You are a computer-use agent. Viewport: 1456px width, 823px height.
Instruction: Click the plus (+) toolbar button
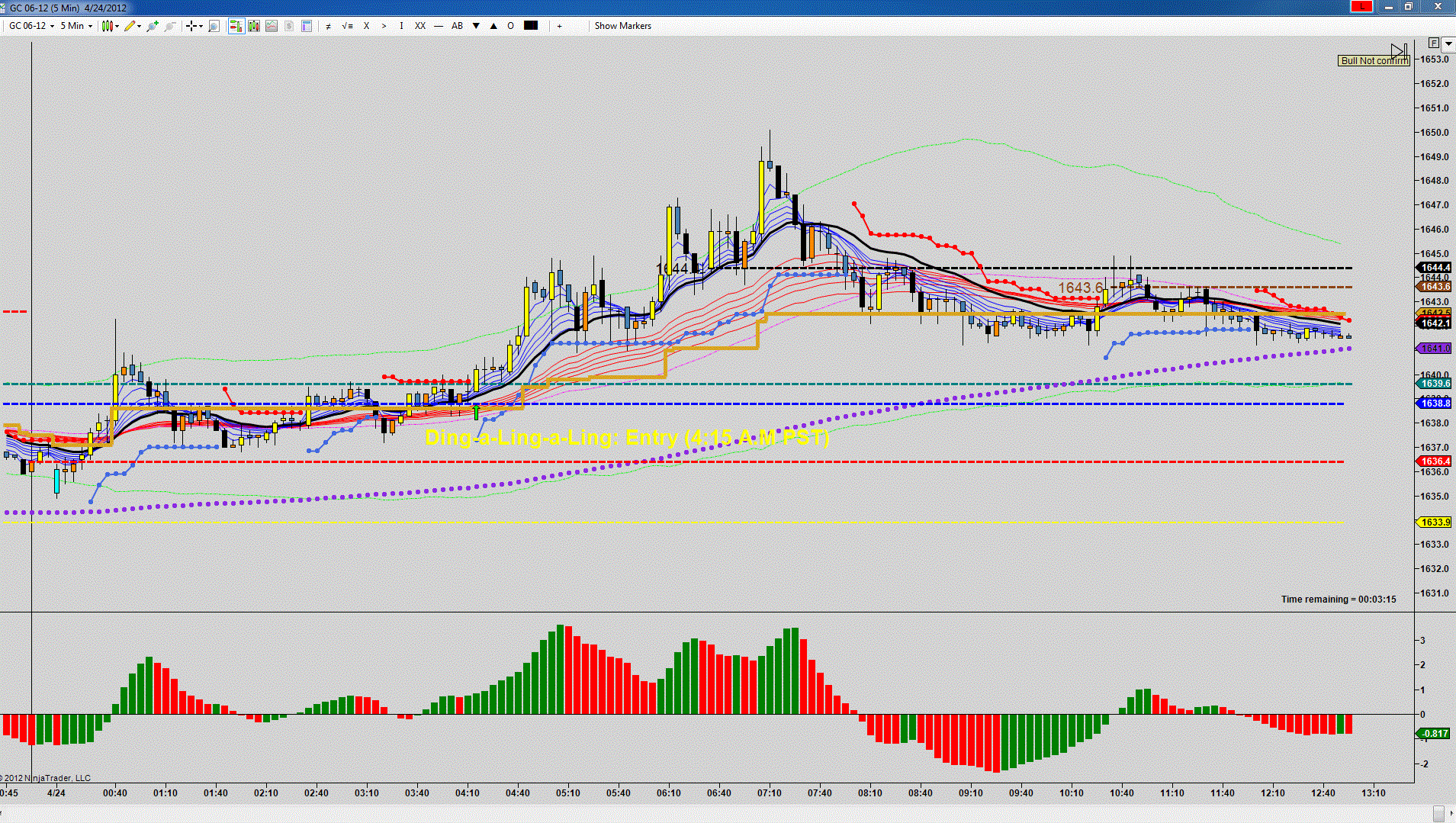tap(560, 26)
